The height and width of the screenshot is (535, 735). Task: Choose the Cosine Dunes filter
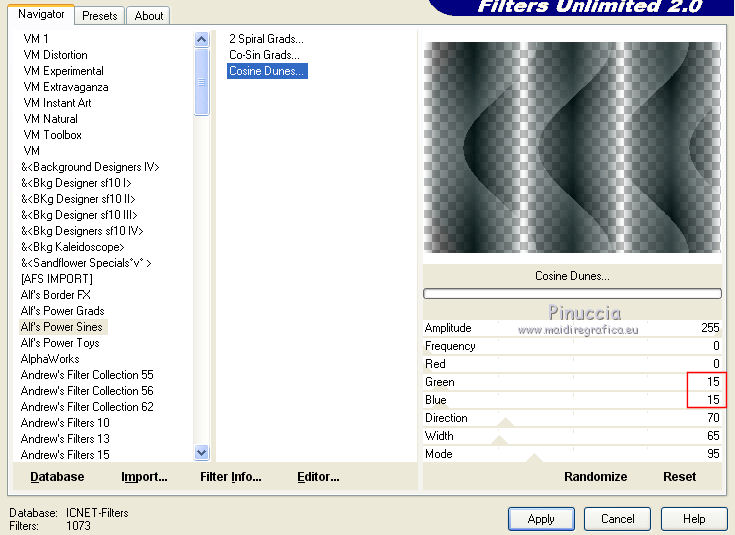pyautogui.click(x=267, y=71)
